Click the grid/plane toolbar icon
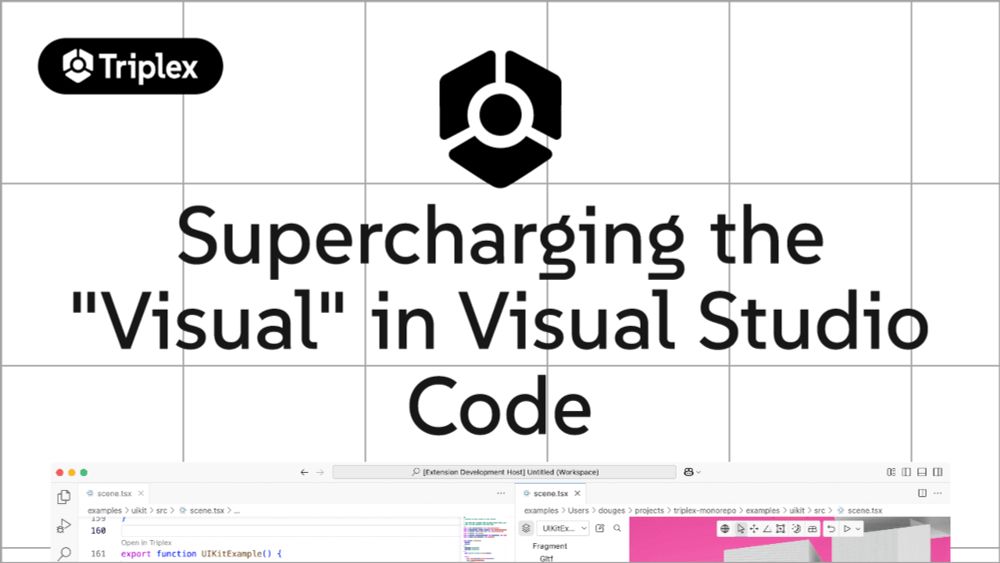This screenshot has width=1000, height=563. coord(812,529)
